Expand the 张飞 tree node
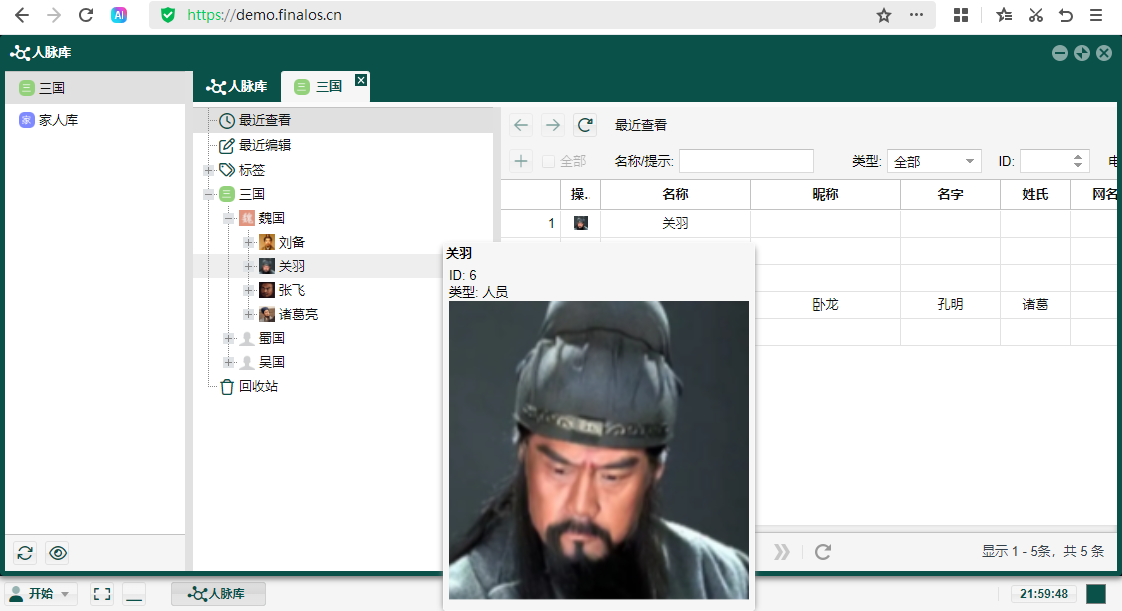The height and width of the screenshot is (611, 1122). tap(249, 290)
